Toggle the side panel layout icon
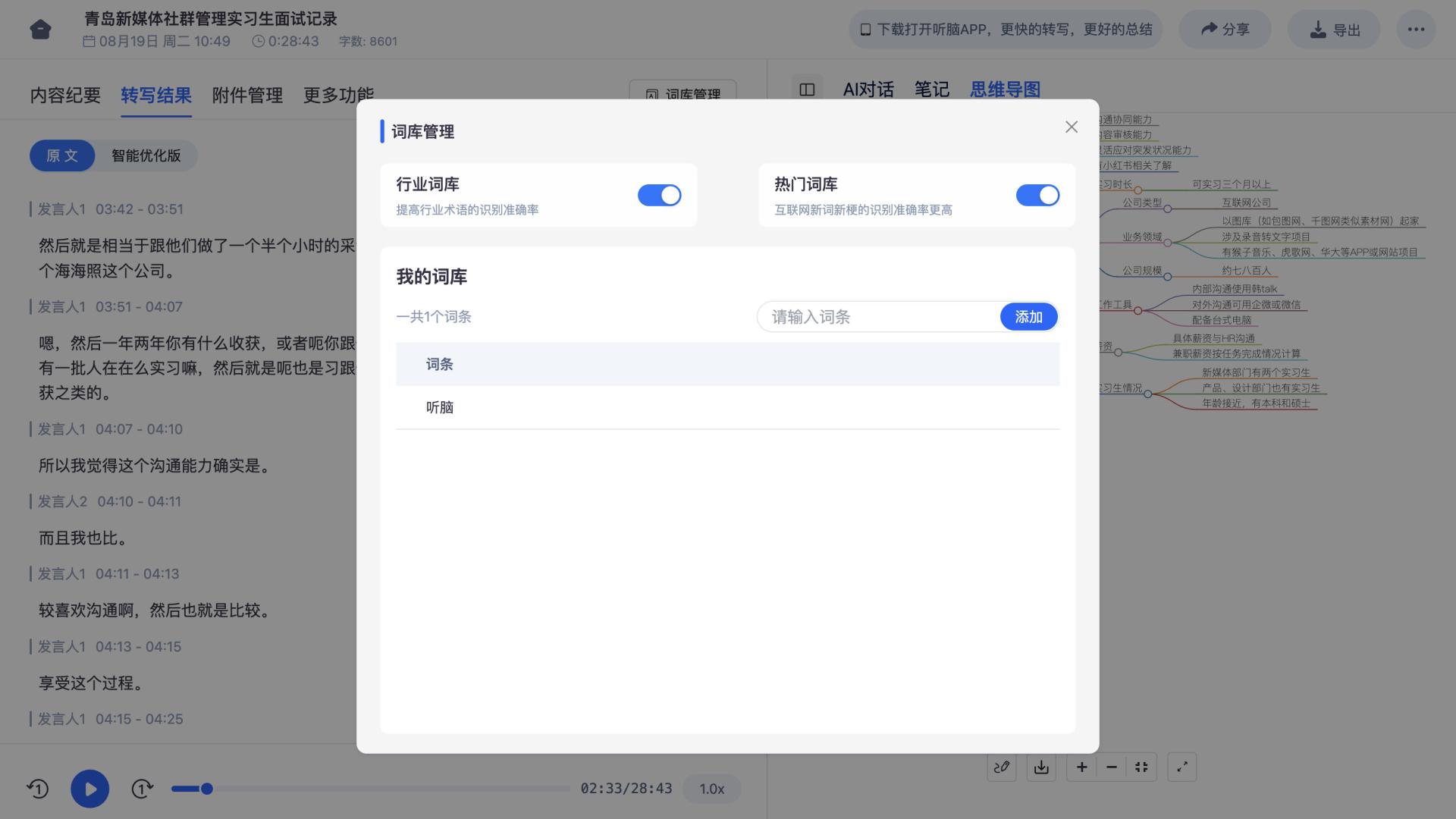The width and height of the screenshot is (1456, 819). coord(807,89)
